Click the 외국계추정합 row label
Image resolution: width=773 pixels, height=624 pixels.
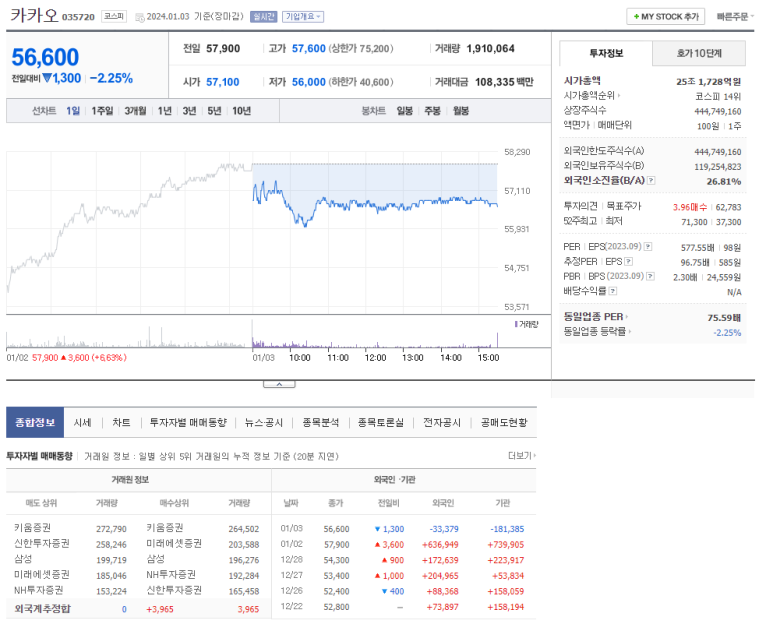pyautogui.click(x=42, y=609)
